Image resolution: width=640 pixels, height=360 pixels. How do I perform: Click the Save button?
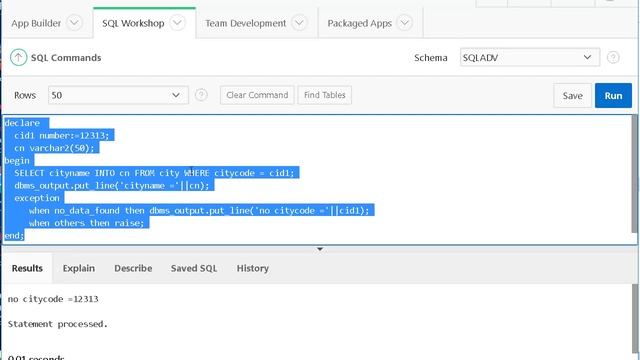572,96
